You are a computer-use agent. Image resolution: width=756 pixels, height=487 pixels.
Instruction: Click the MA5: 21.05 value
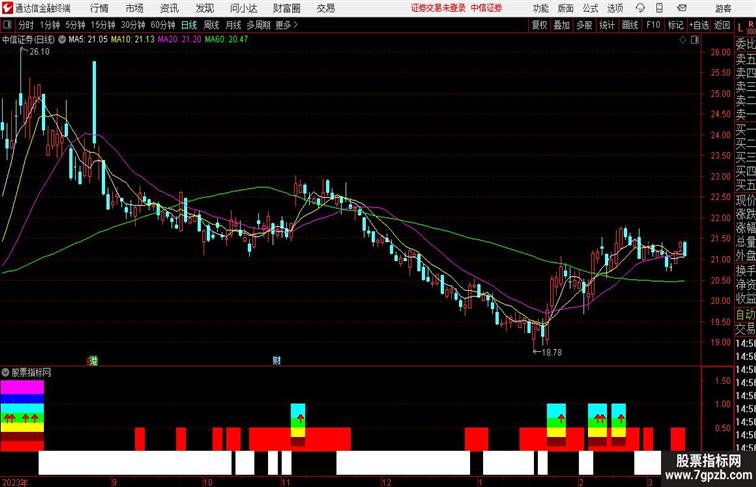click(88, 40)
